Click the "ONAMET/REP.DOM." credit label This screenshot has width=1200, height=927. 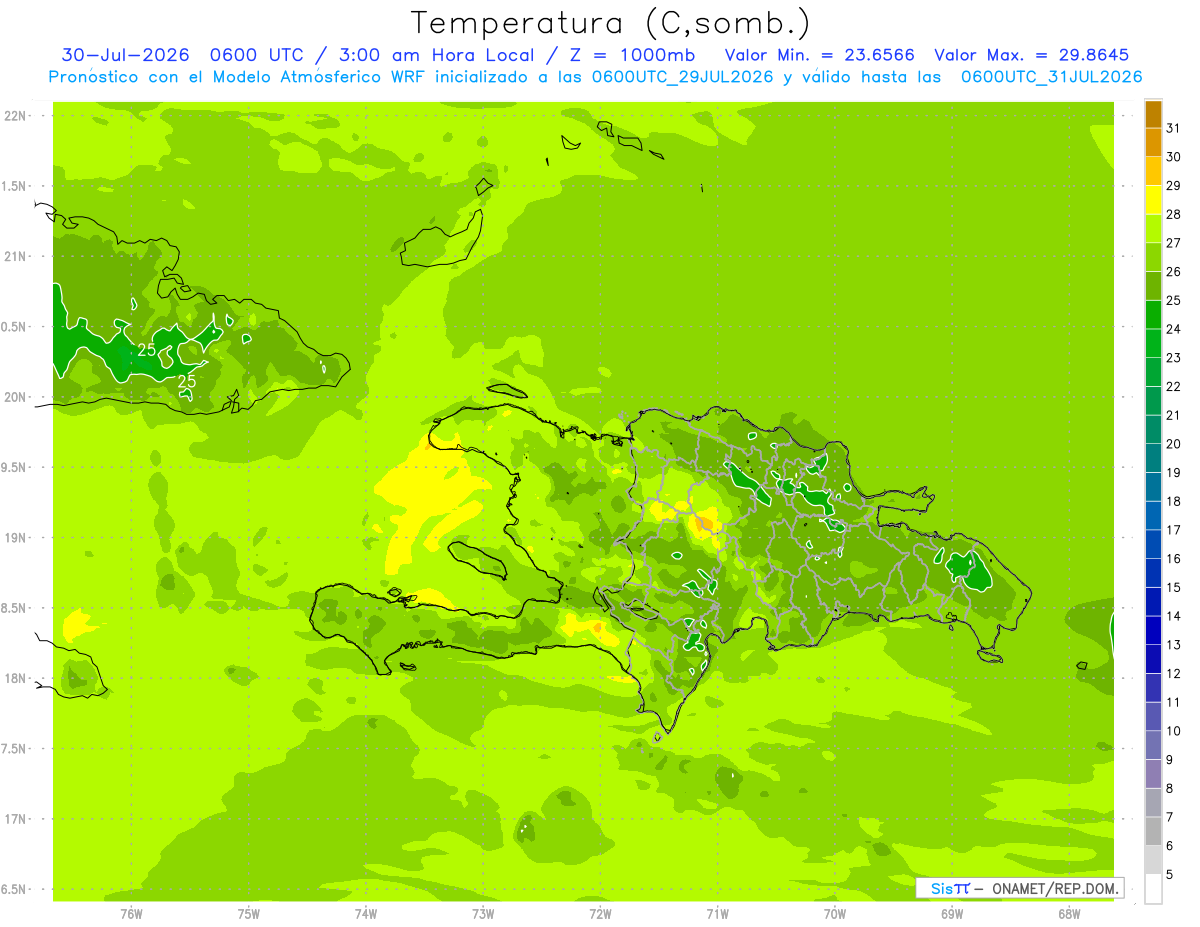(1056, 888)
